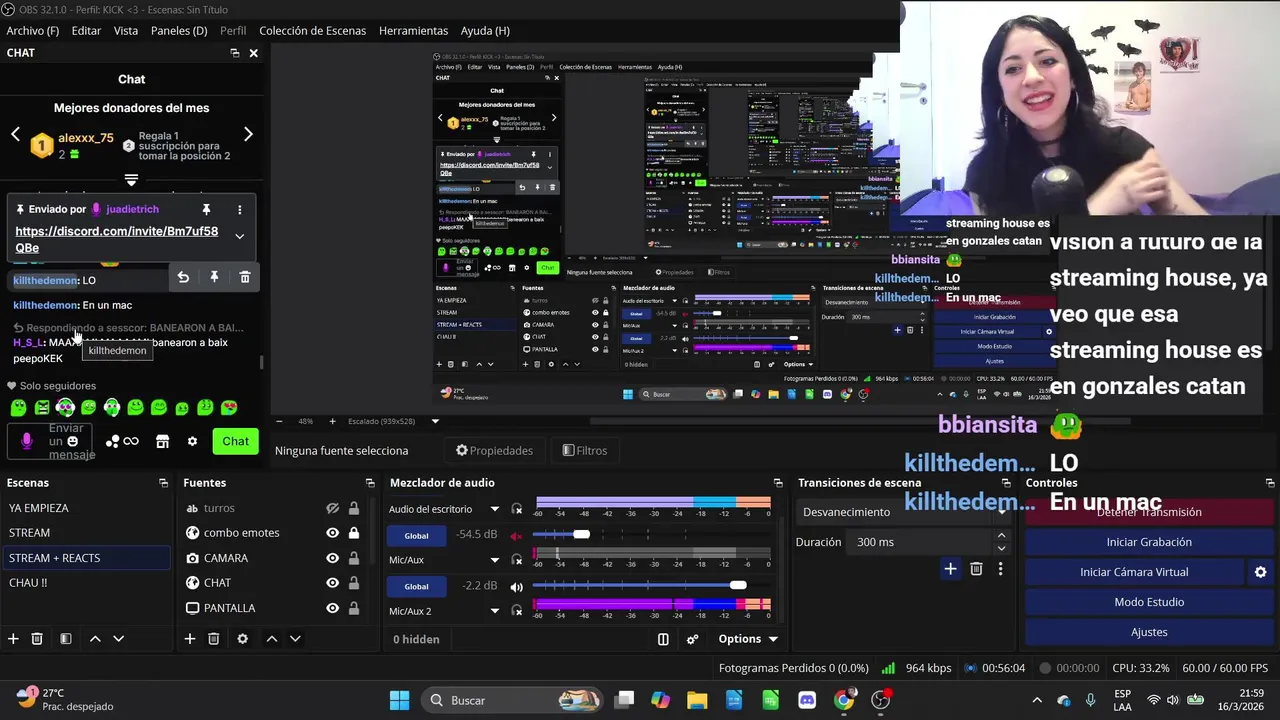Open source properties gear in Fuentes toolbar
Image resolution: width=1280 pixels, height=720 pixels.
[242, 639]
